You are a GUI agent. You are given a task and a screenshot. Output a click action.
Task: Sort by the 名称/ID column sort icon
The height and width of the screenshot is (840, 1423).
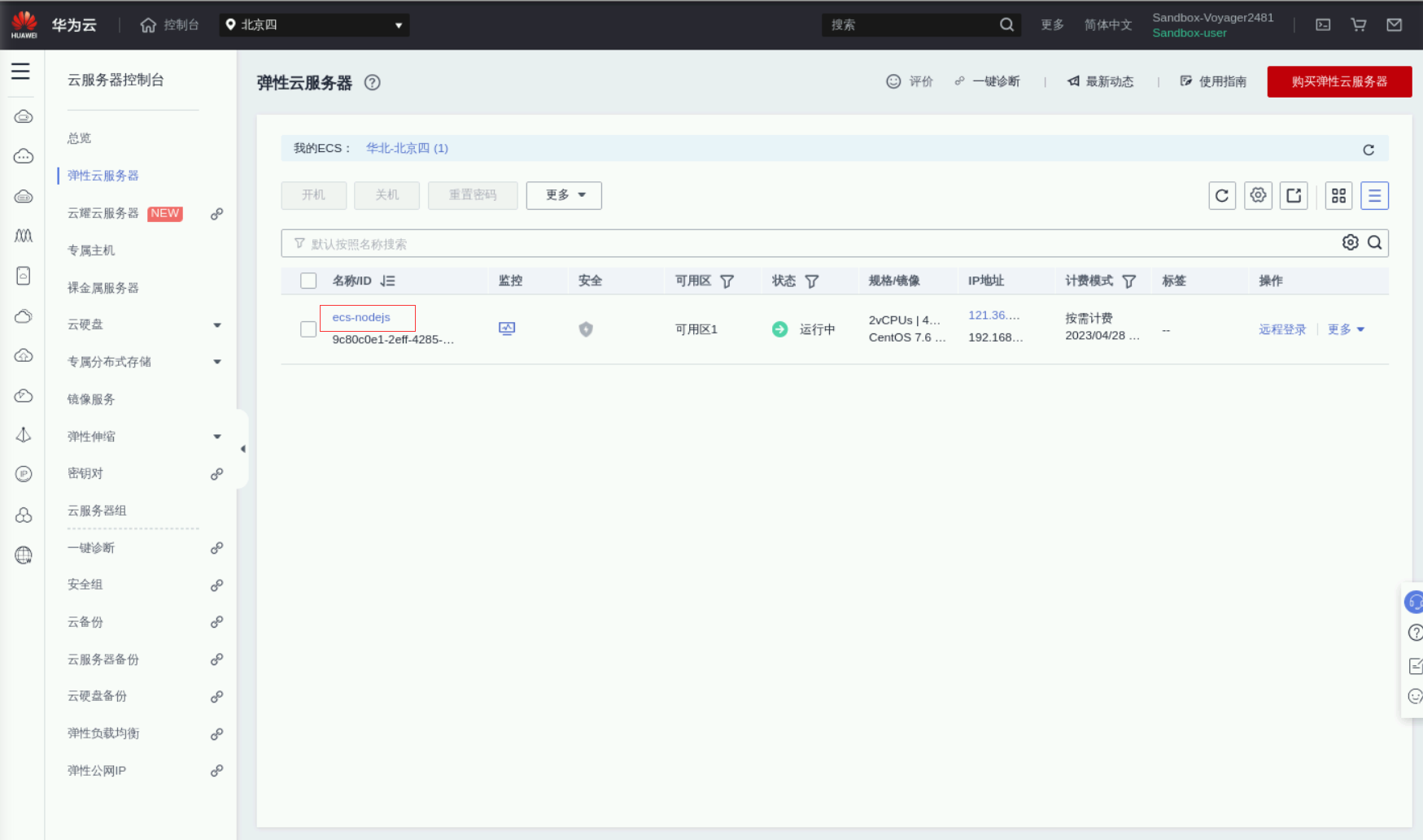click(x=388, y=281)
